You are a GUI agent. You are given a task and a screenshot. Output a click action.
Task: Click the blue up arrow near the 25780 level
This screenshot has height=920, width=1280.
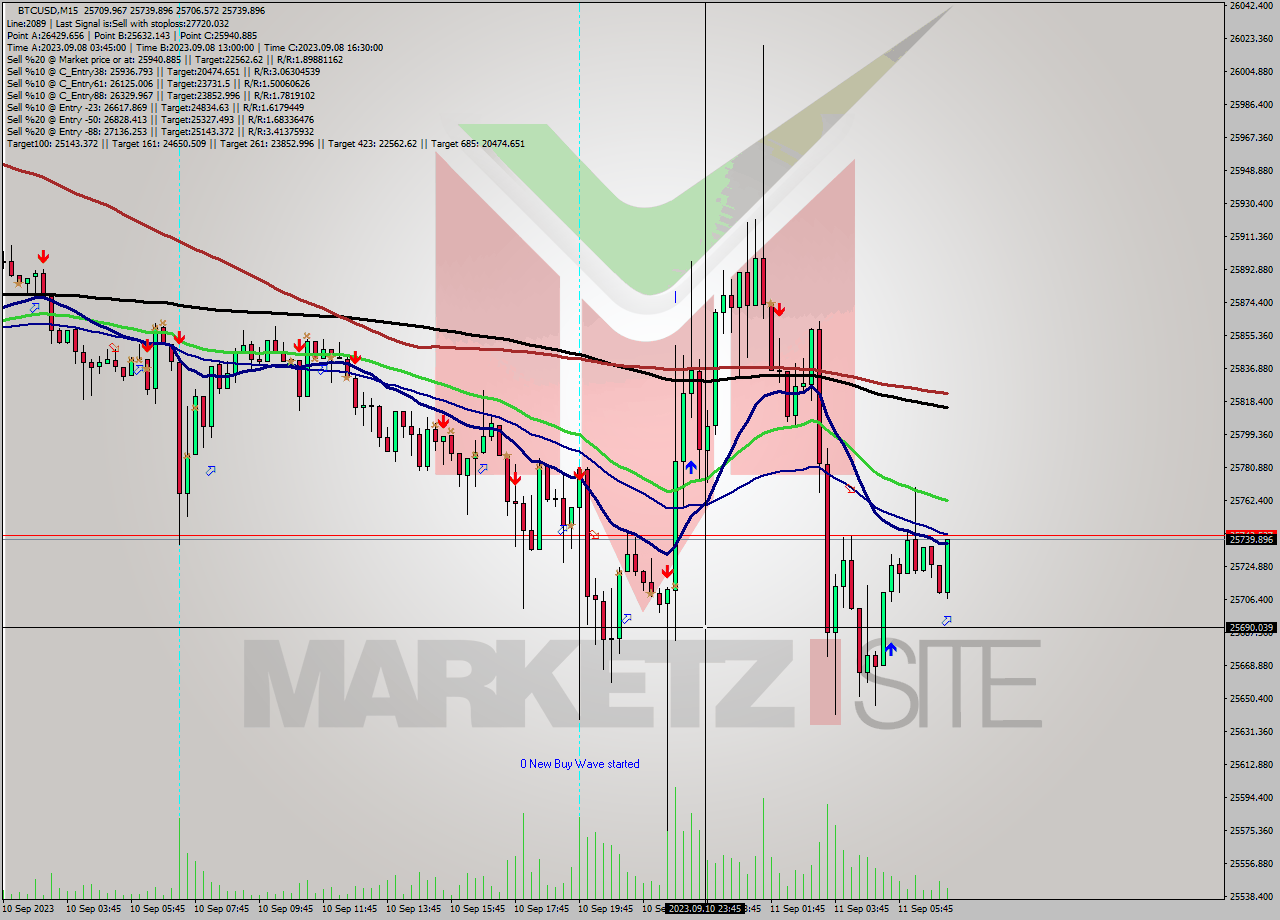691,467
